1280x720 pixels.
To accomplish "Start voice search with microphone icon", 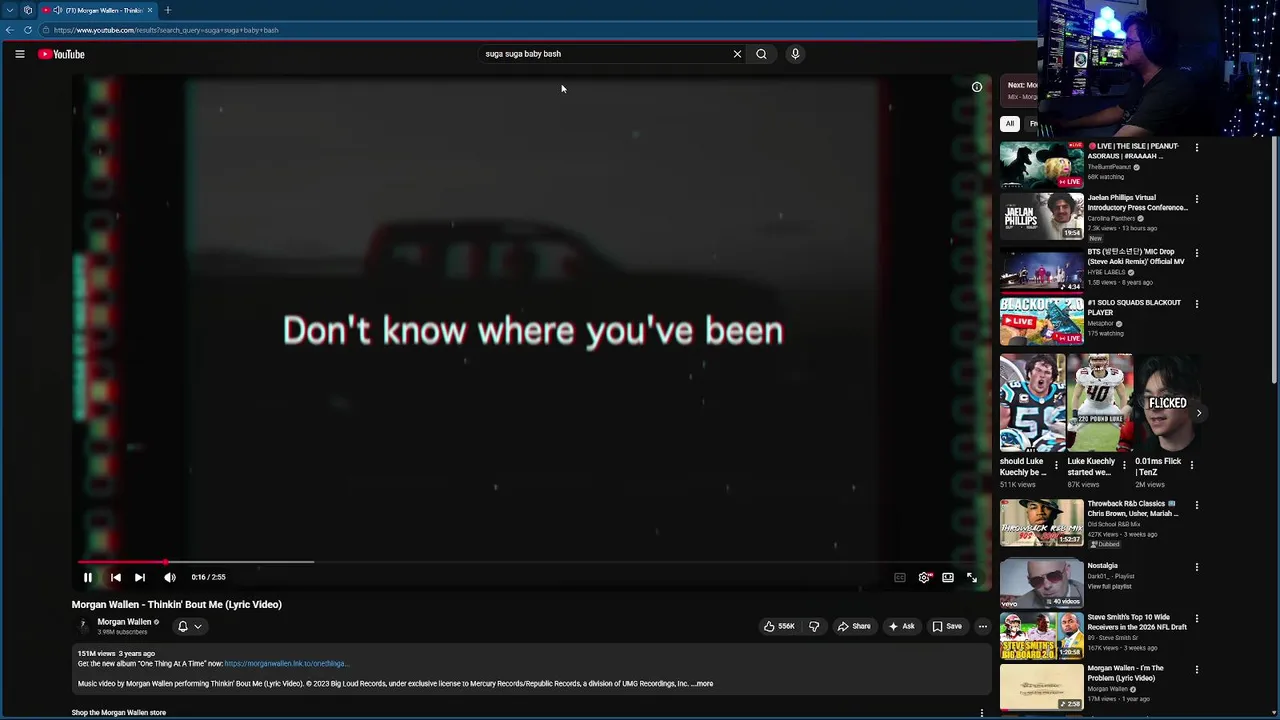I will pyautogui.click(x=795, y=54).
